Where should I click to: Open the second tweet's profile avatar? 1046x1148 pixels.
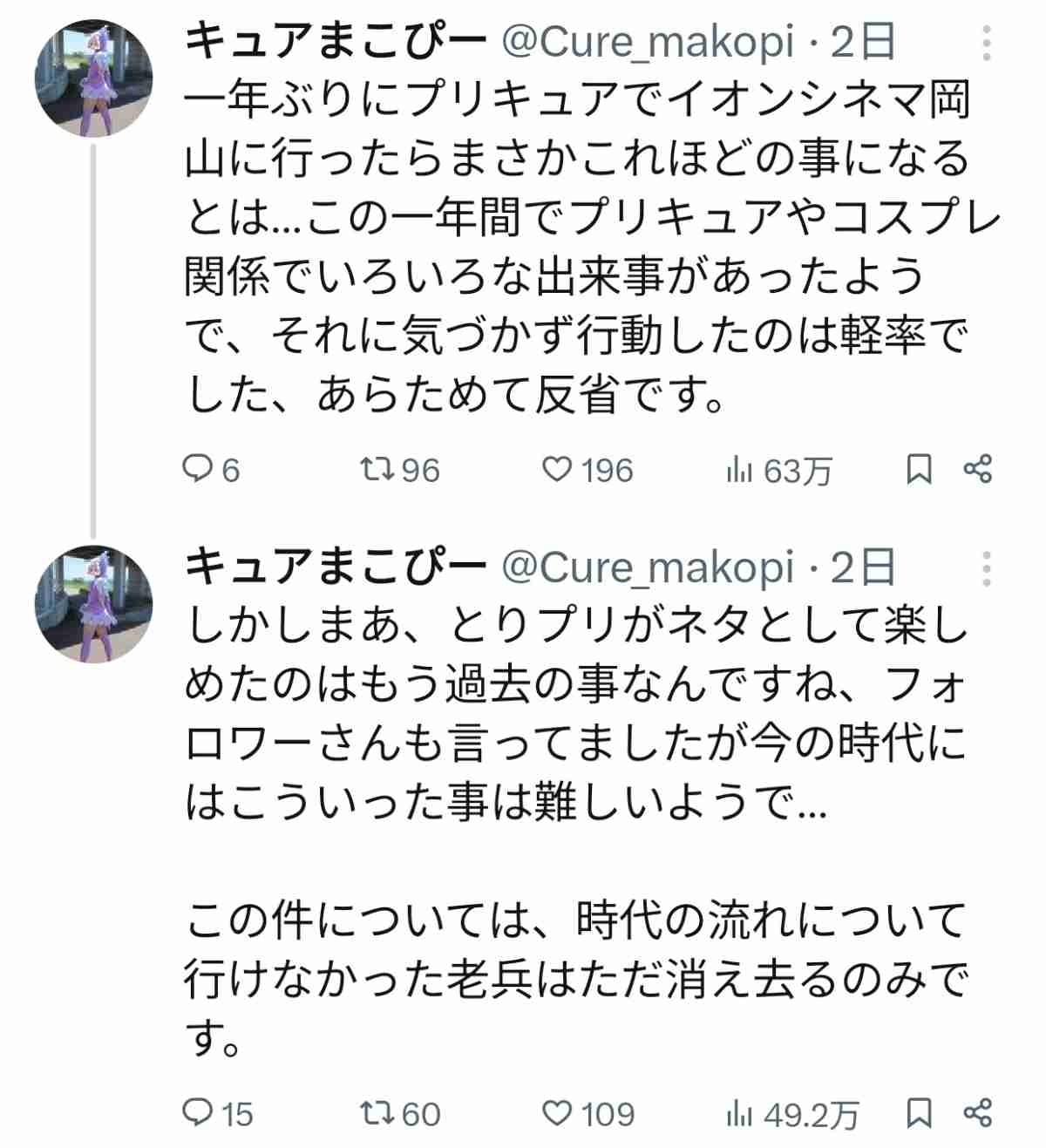coord(93,604)
